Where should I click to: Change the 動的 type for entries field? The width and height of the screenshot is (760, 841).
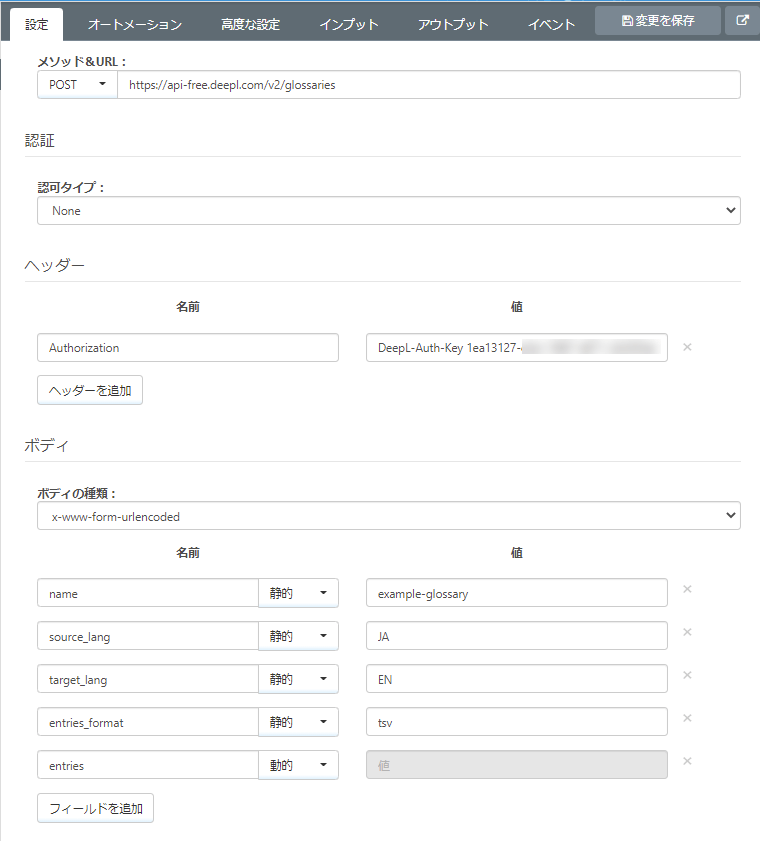[x=298, y=765]
